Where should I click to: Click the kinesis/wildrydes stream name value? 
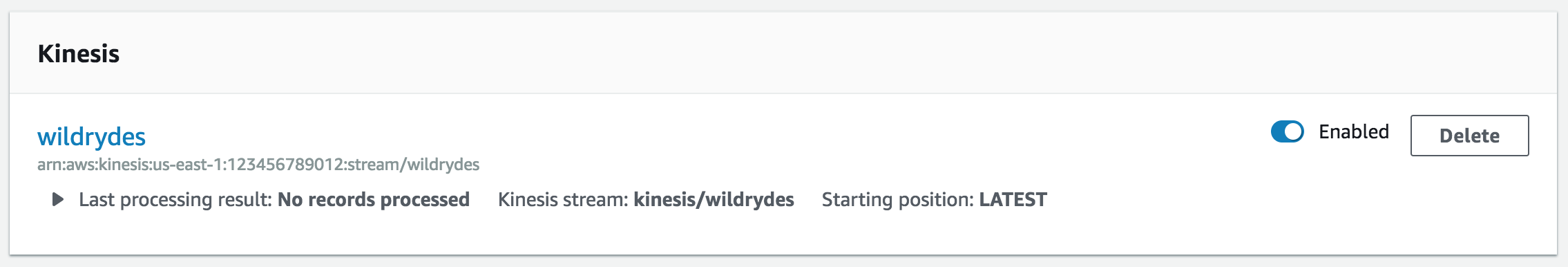(x=714, y=199)
